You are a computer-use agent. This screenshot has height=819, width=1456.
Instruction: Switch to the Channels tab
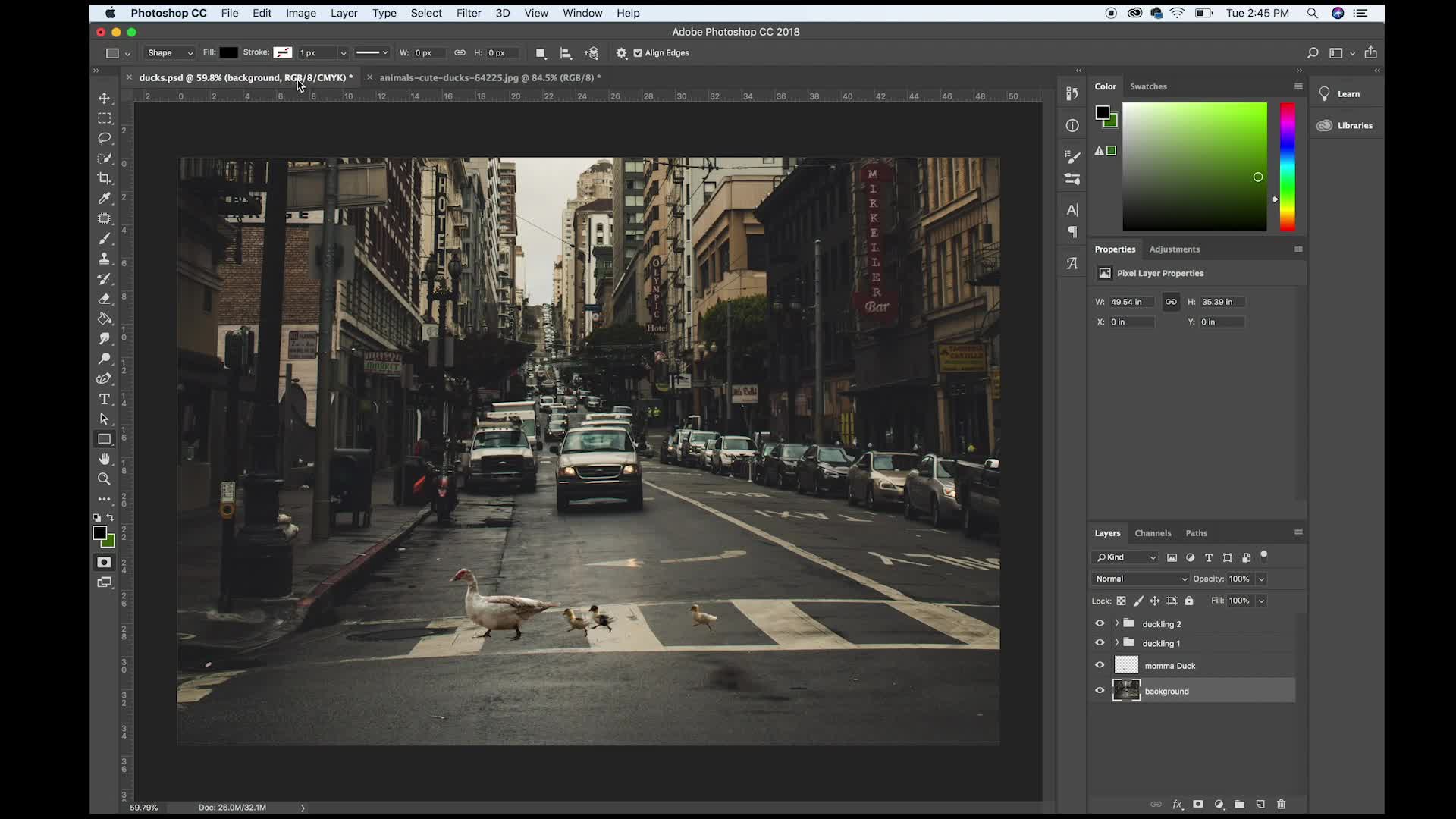(x=1153, y=533)
